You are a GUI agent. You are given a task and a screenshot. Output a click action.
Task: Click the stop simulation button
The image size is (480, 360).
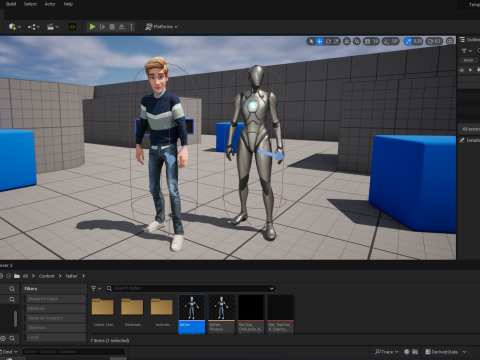[x=112, y=27]
